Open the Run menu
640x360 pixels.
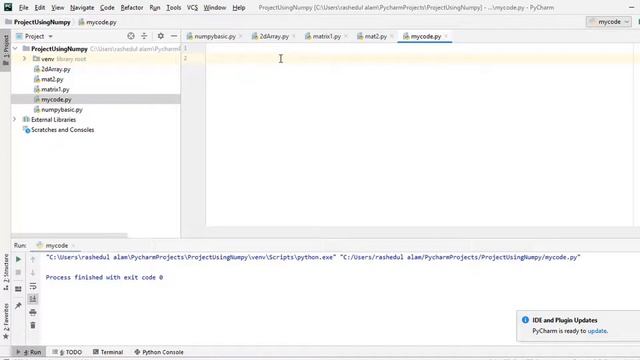155,7
